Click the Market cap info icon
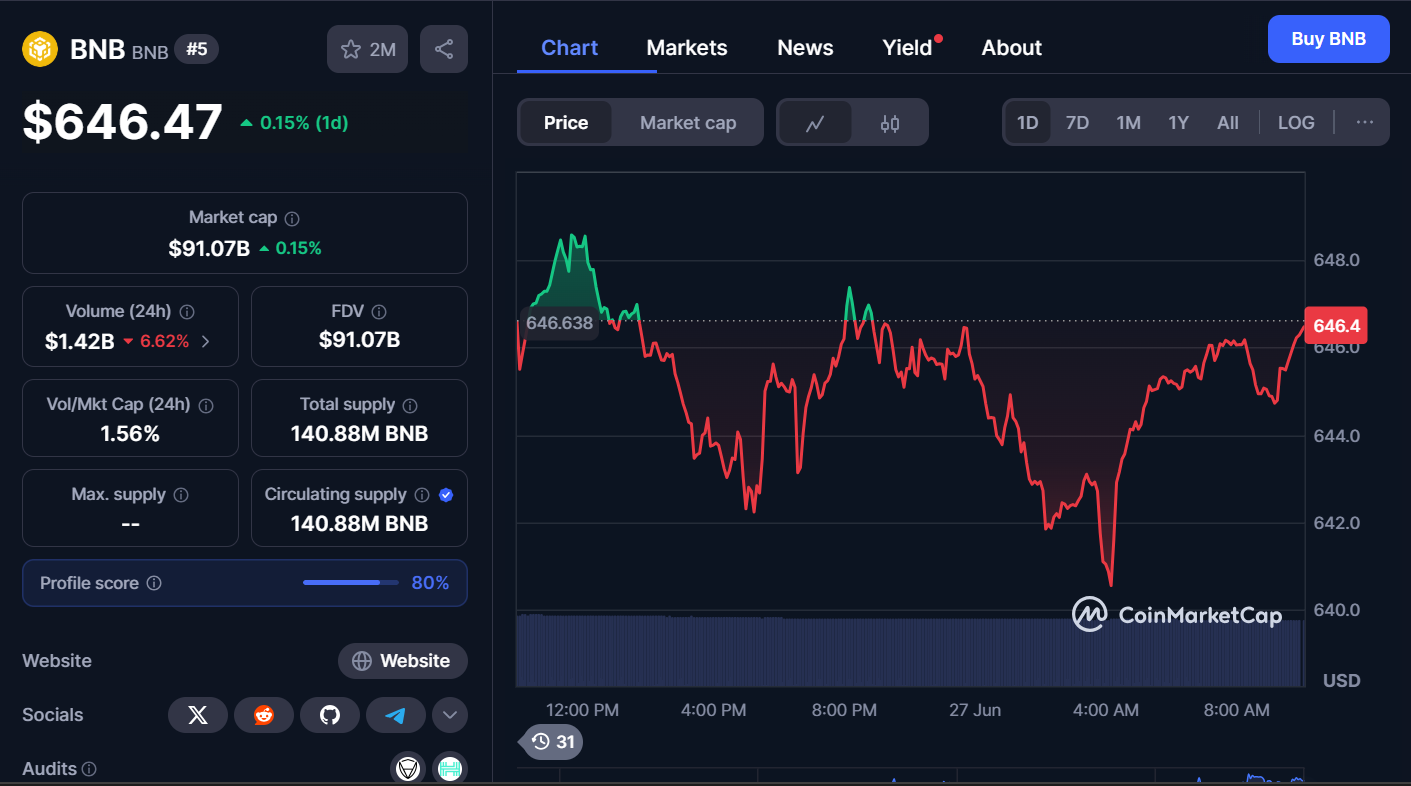Screen dimensions: 1411x786 click(292, 218)
